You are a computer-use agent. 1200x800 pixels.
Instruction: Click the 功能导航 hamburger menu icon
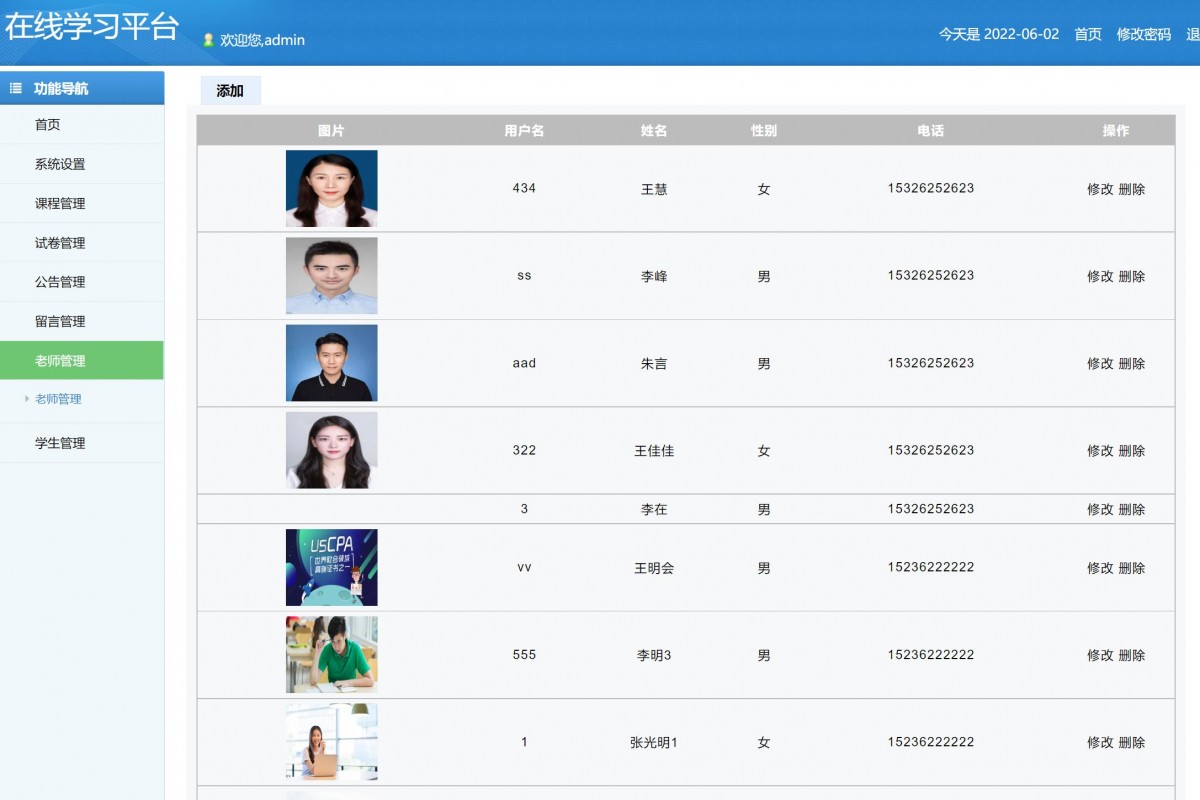[14, 87]
